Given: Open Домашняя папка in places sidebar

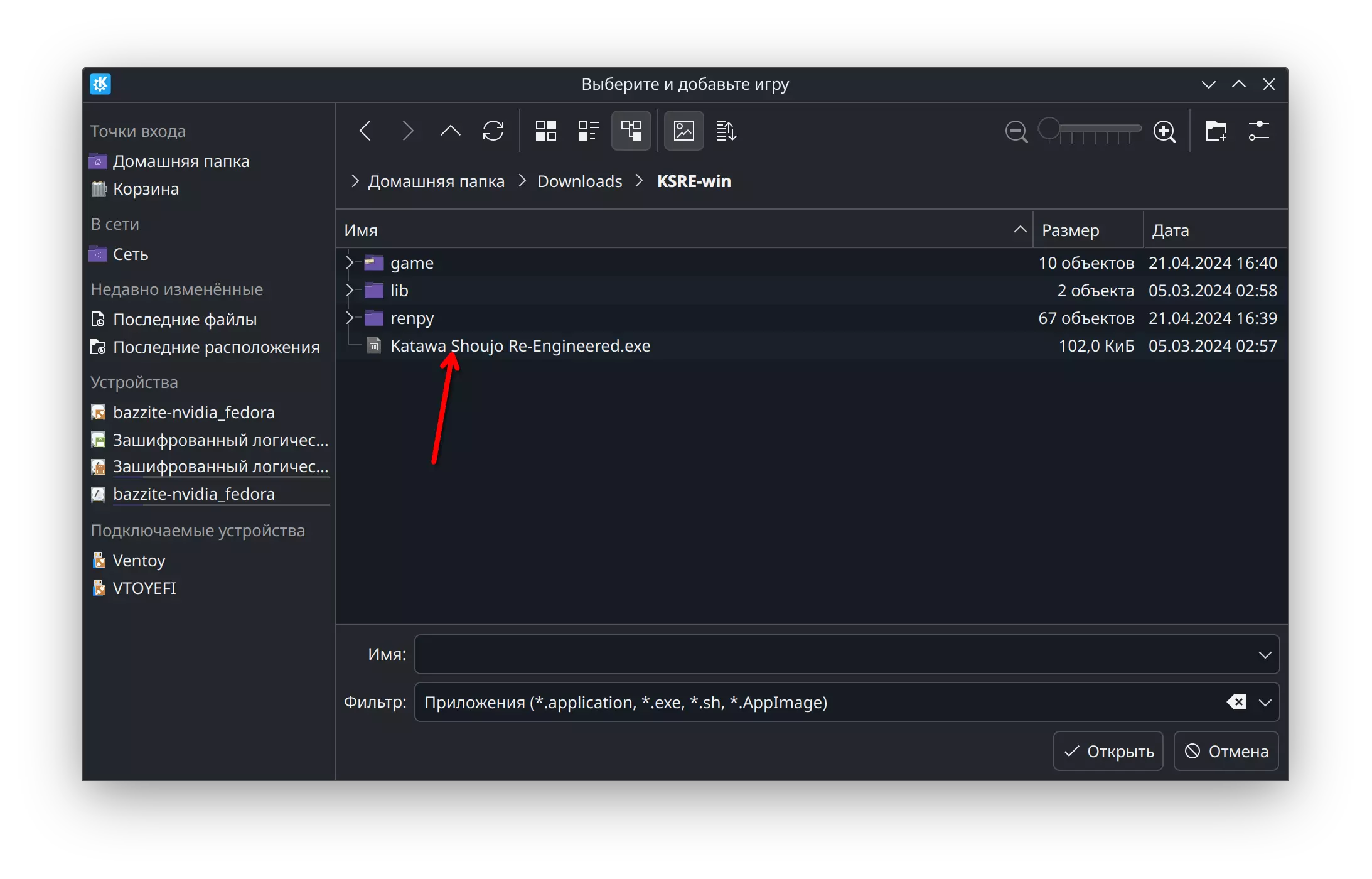Looking at the screenshot, I should pyautogui.click(x=181, y=161).
